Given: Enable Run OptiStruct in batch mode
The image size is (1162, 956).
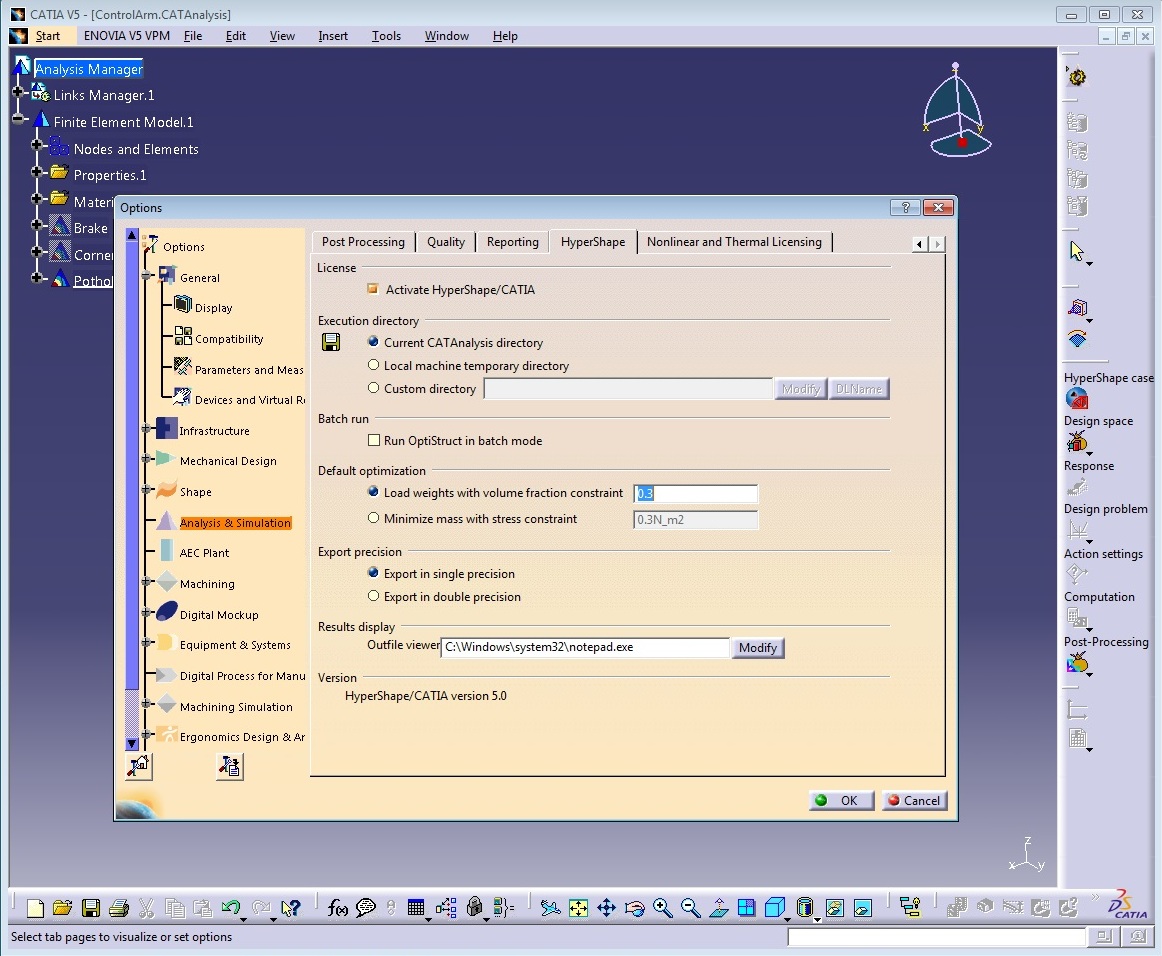Looking at the screenshot, I should click(374, 440).
